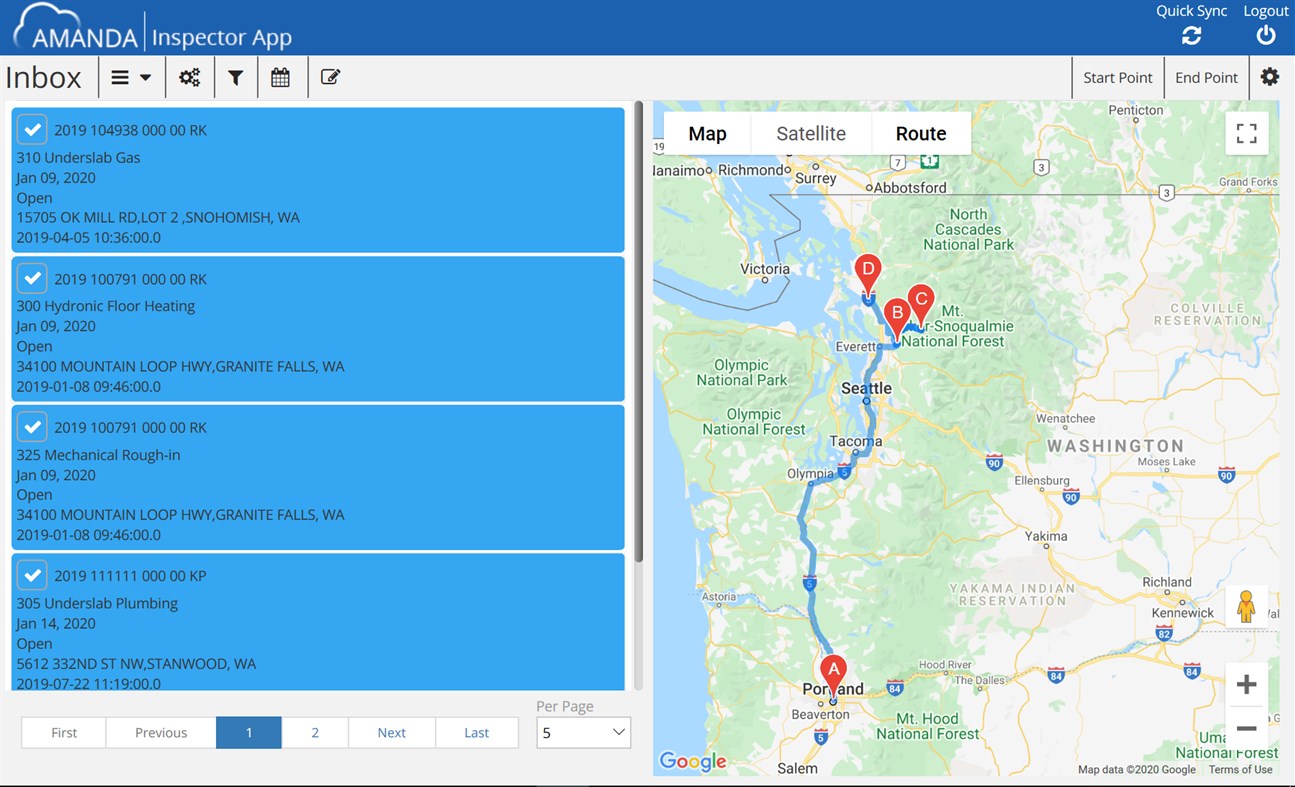Click the AMANDA cloud logo

tap(76, 27)
